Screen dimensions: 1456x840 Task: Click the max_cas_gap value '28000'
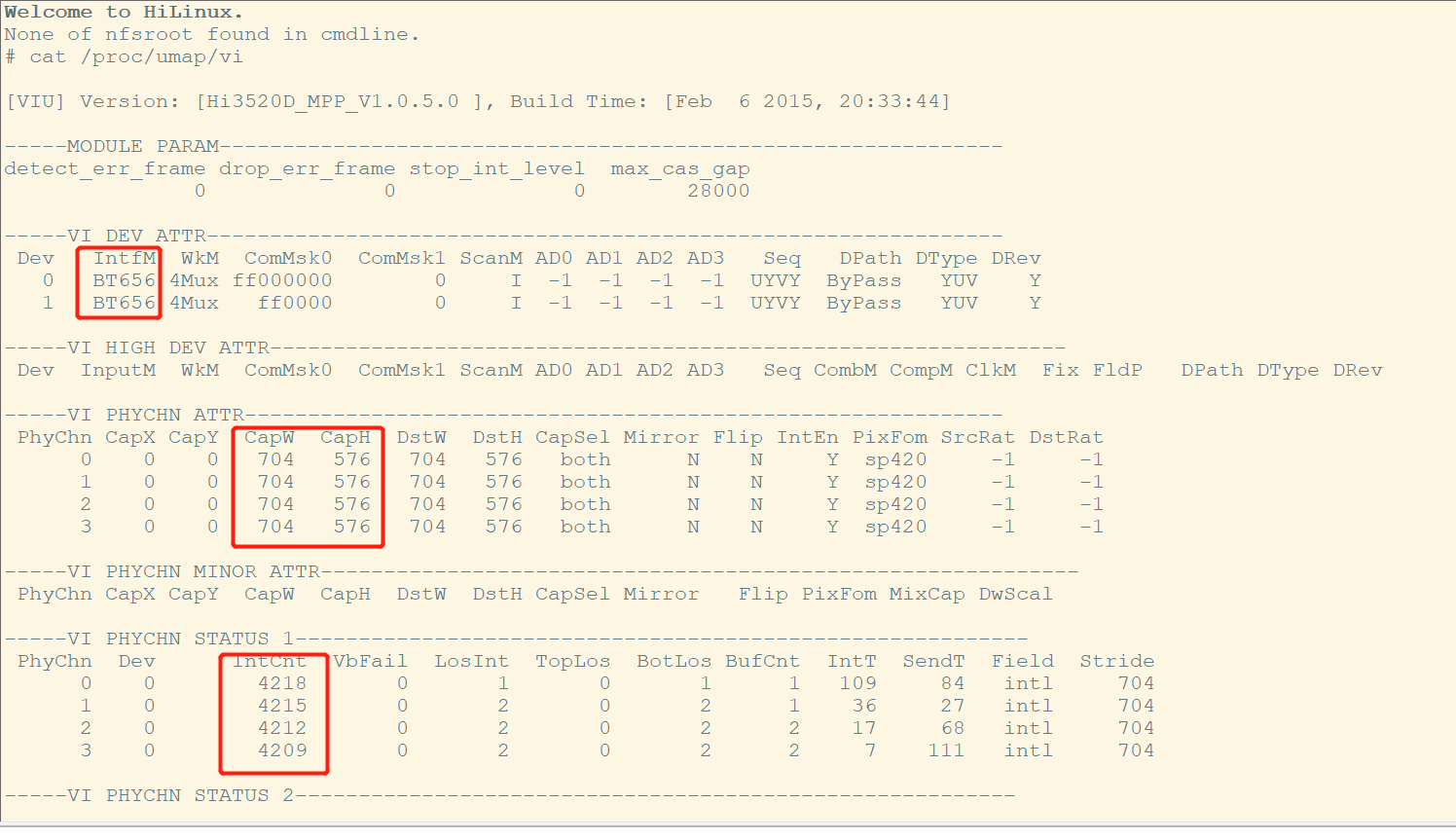click(718, 191)
